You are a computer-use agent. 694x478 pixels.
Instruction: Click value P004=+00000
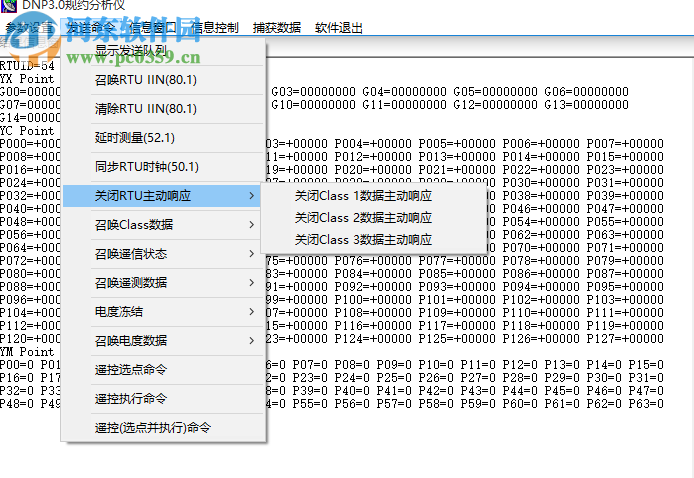(373, 144)
